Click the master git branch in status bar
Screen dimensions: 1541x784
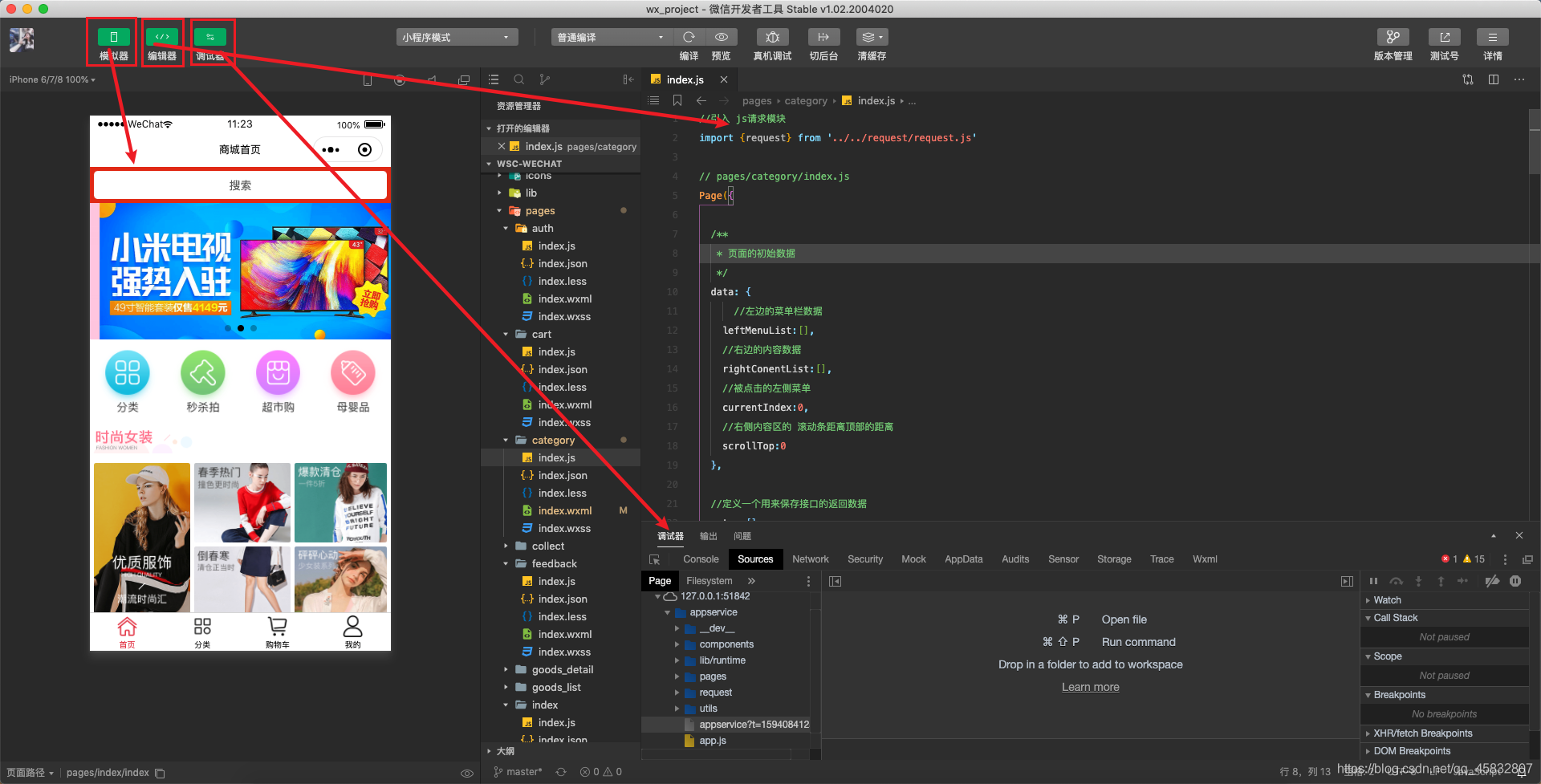coord(518,772)
